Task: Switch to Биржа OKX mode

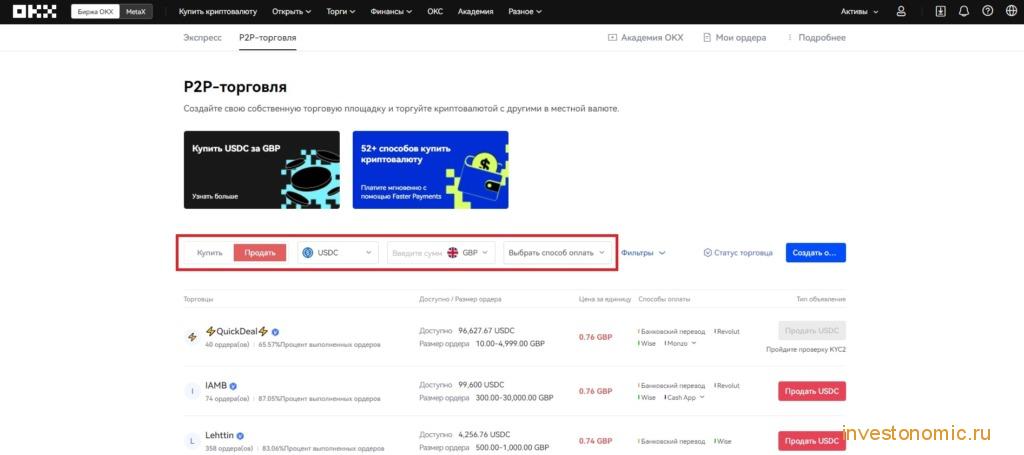Action: (x=95, y=12)
